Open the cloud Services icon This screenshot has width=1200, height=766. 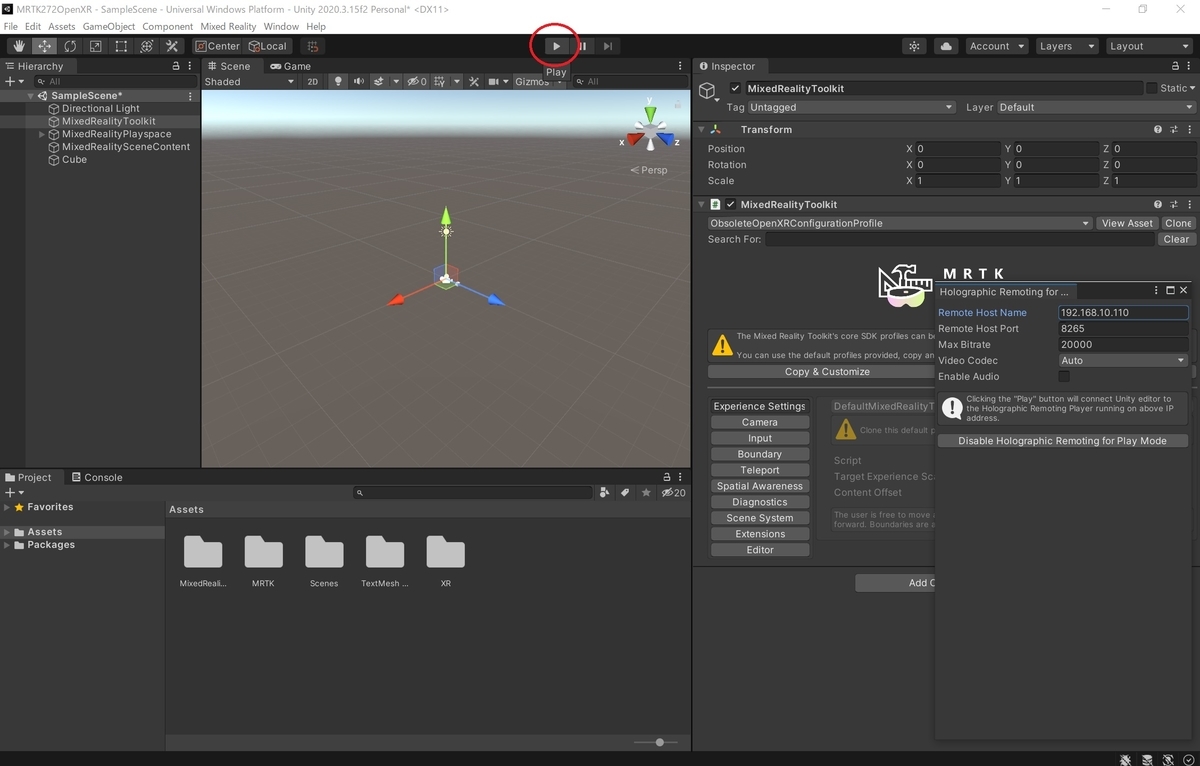click(946, 46)
